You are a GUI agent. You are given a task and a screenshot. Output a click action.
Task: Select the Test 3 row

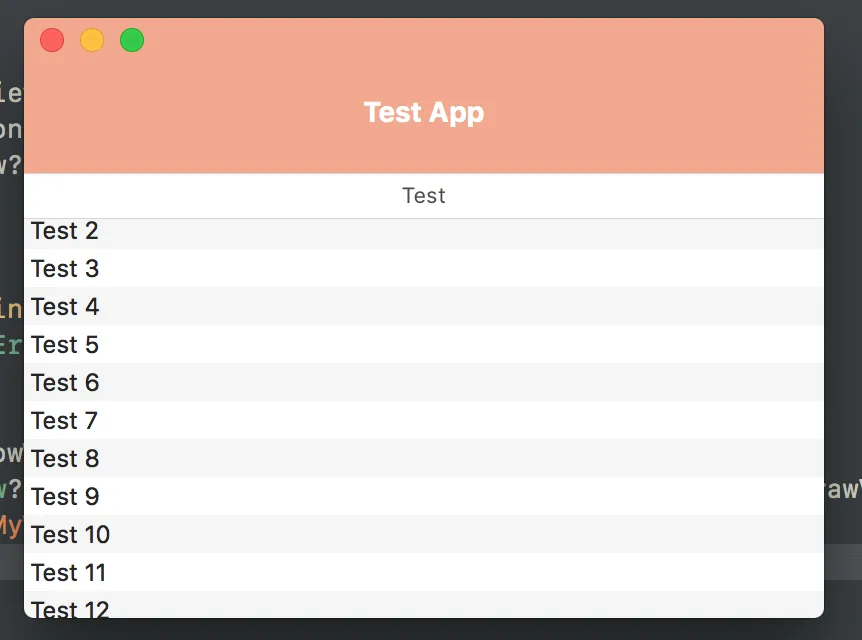coord(65,269)
